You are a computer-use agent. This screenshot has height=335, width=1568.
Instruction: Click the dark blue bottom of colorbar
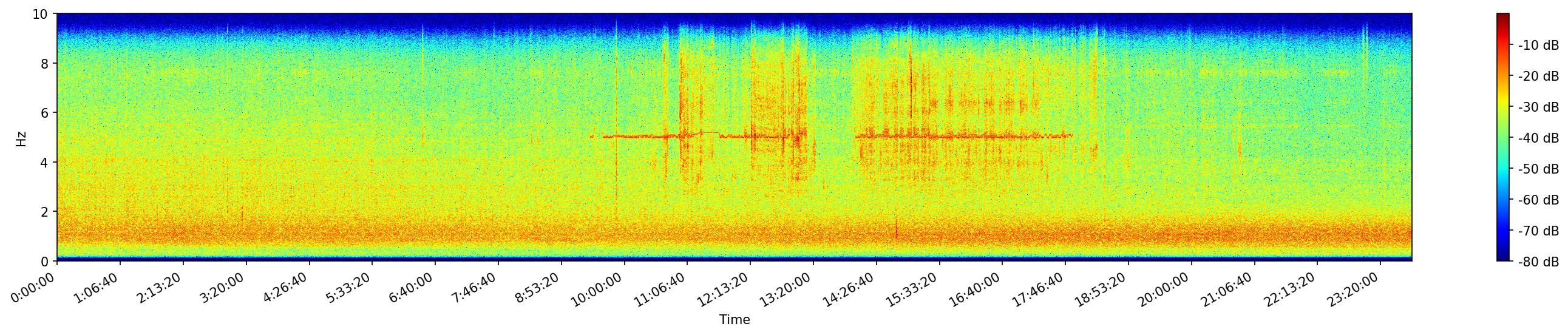pyautogui.click(x=1503, y=258)
